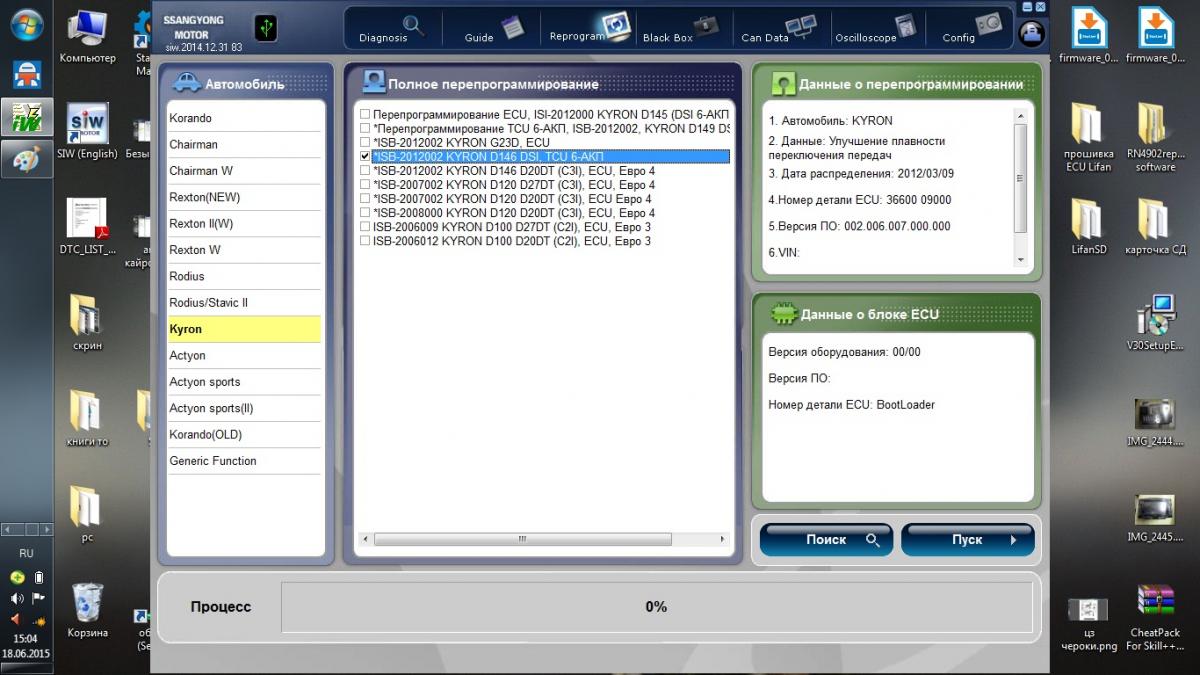Click the active SIW taskbar icon
Viewport: 1200px width, 675px height.
[26, 117]
